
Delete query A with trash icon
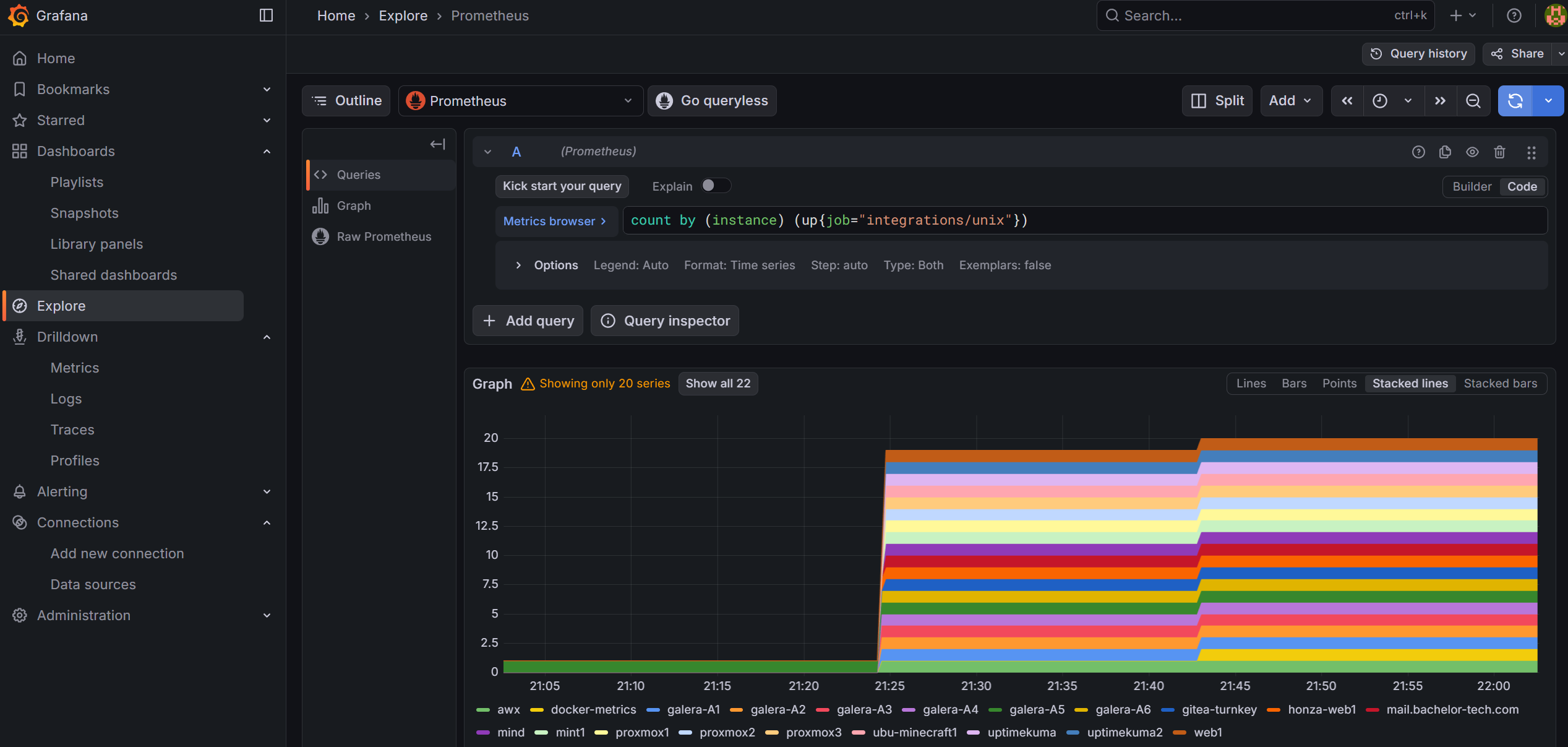[1499, 152]
